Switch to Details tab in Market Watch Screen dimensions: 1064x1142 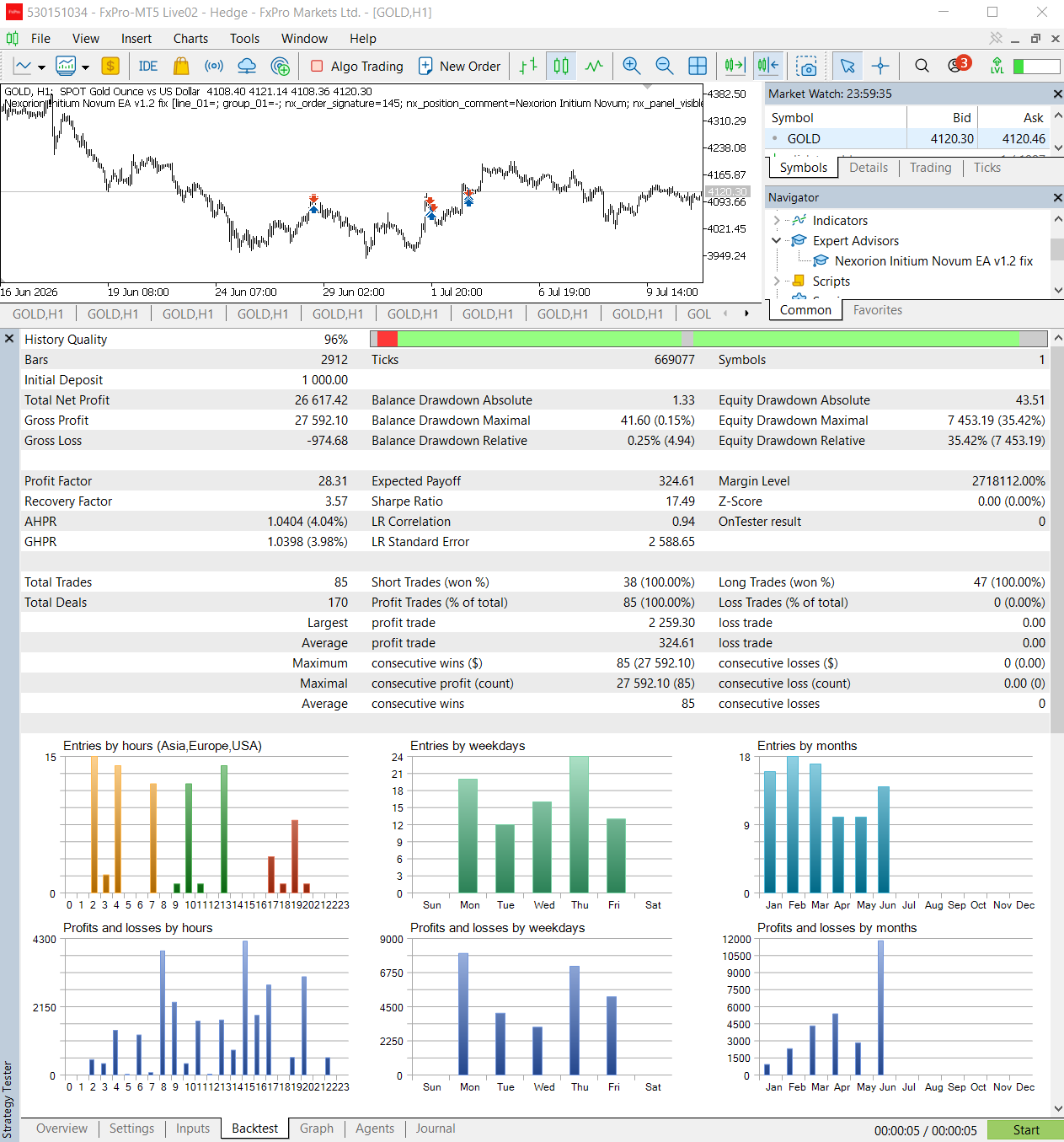tap(868, 168)
